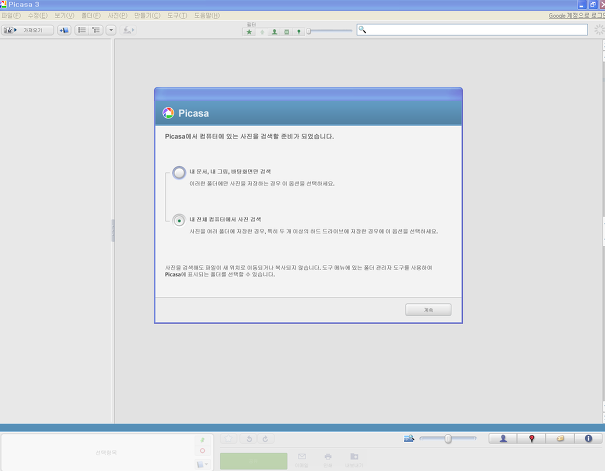Show the Tags panel
The image size is (605, 471).
560,439
